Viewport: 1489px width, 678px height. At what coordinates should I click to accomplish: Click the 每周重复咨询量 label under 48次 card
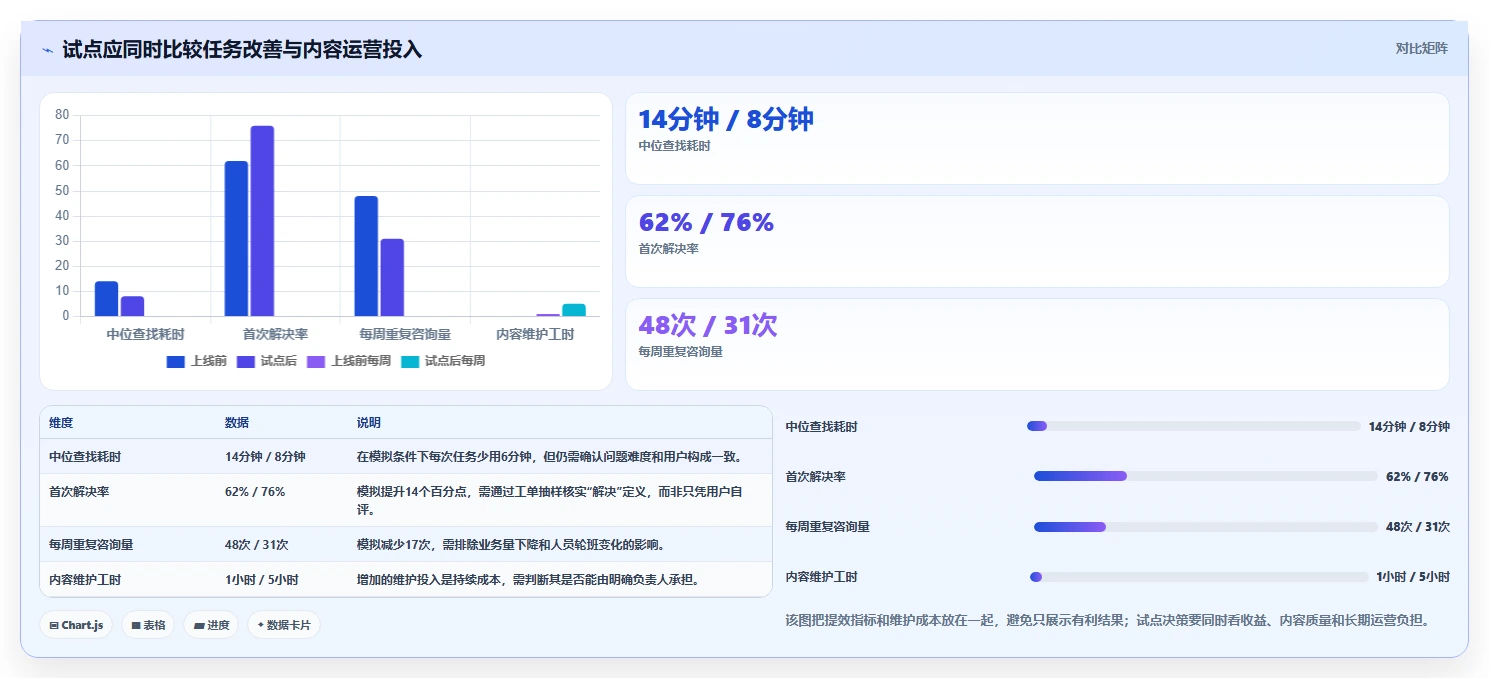pos(680,352)
